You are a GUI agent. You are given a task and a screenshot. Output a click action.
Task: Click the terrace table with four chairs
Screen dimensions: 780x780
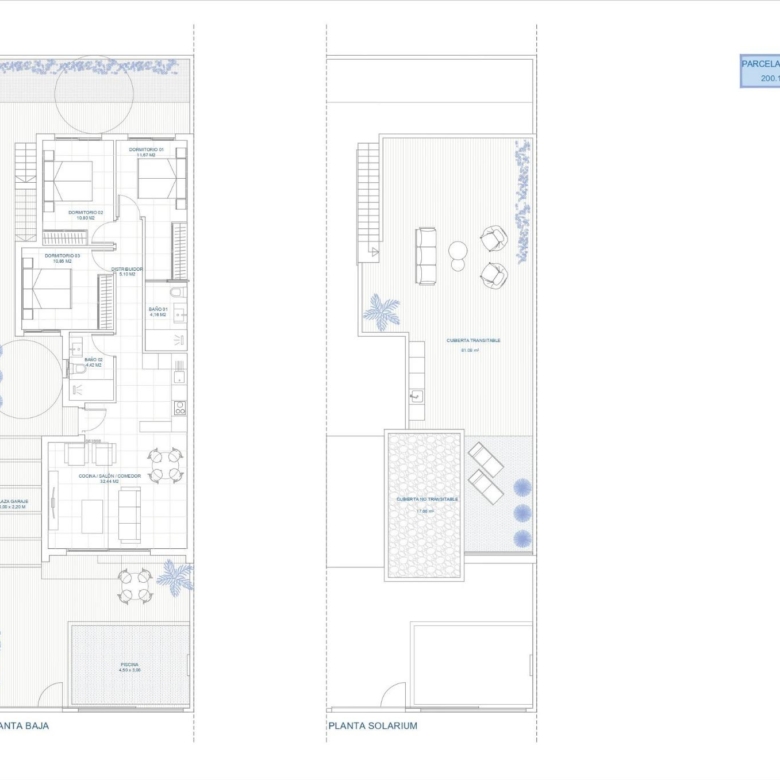(x=134, y=587)
